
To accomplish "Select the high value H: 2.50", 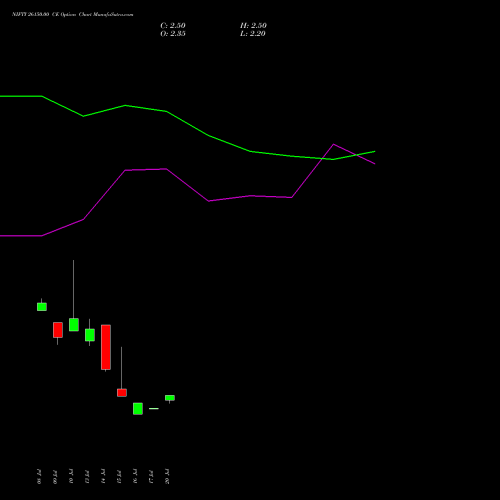I will coord(253,26).
